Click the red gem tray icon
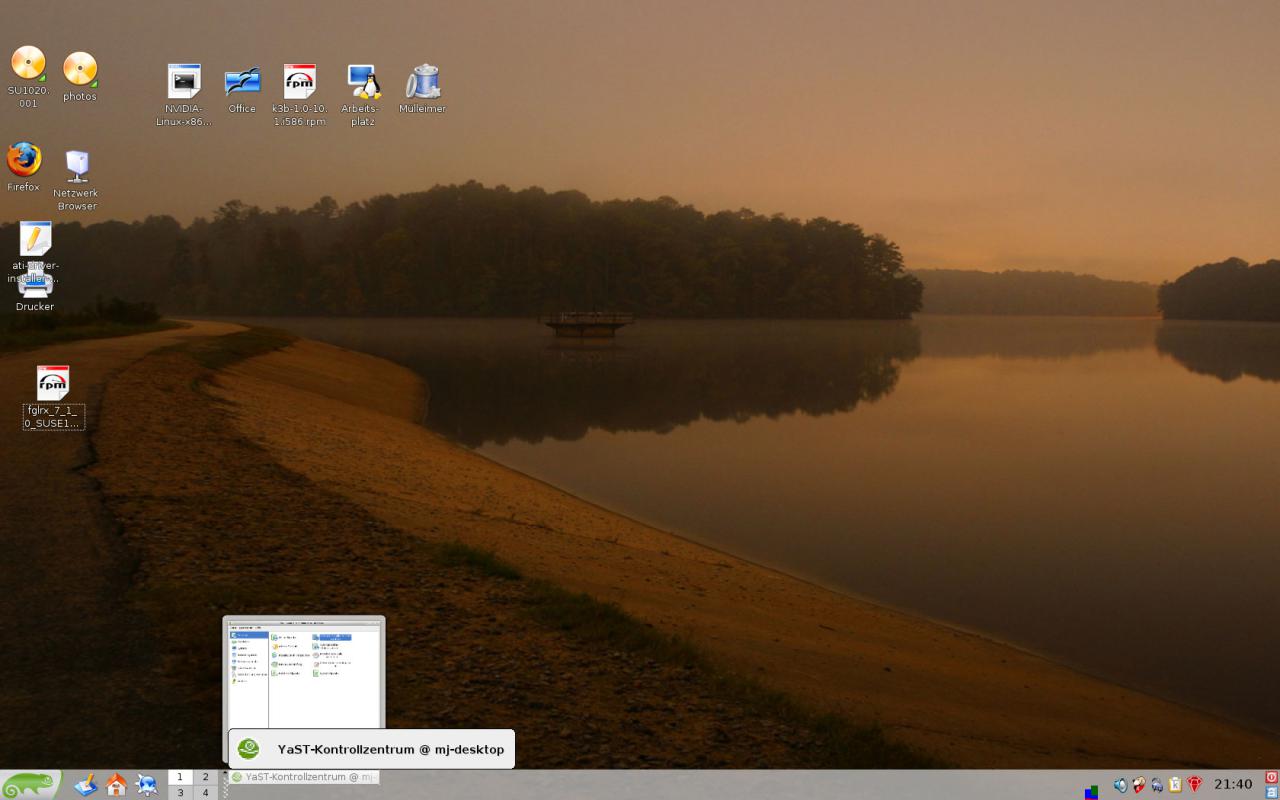 click(x=1194, y=785)
